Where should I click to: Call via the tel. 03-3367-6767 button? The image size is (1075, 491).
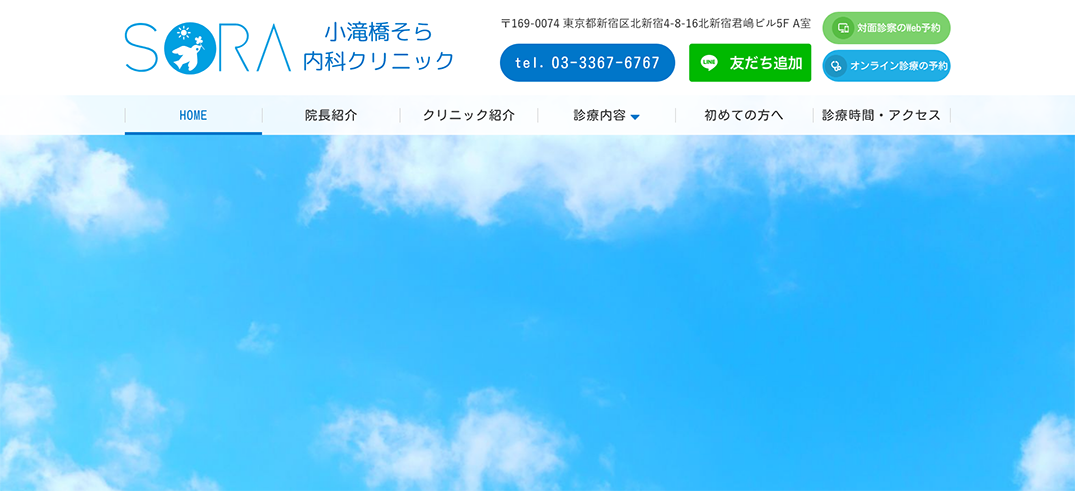tap(588, 63)
